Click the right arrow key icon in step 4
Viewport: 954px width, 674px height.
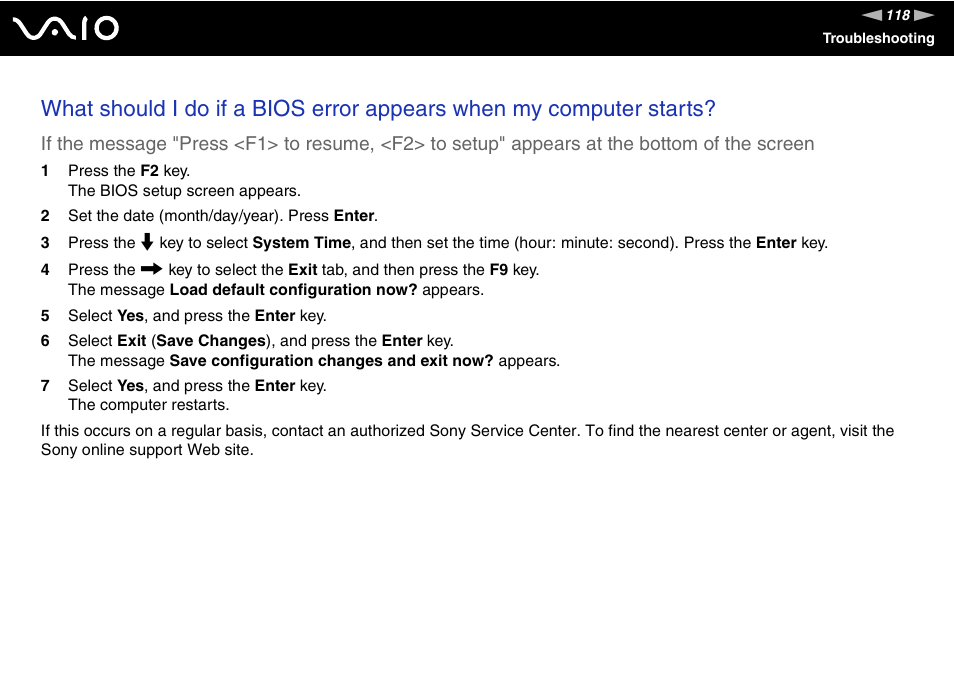(151, 268)
